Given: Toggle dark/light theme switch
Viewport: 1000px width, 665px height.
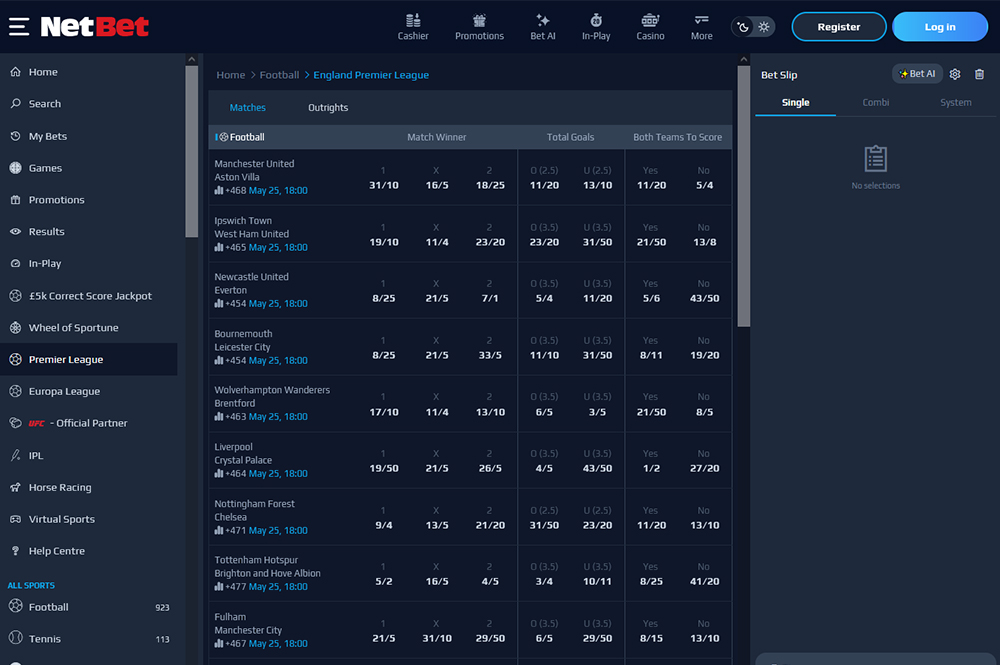Looking at the screenshot, I should pos(753,27).
